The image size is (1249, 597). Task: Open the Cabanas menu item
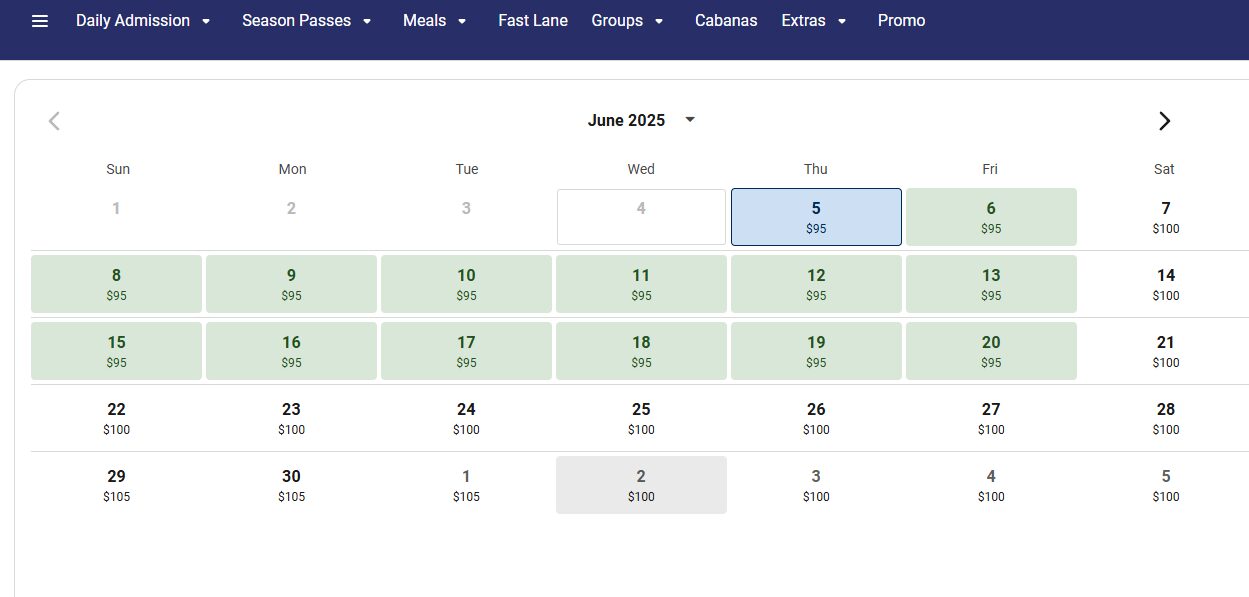pos(726,21)
